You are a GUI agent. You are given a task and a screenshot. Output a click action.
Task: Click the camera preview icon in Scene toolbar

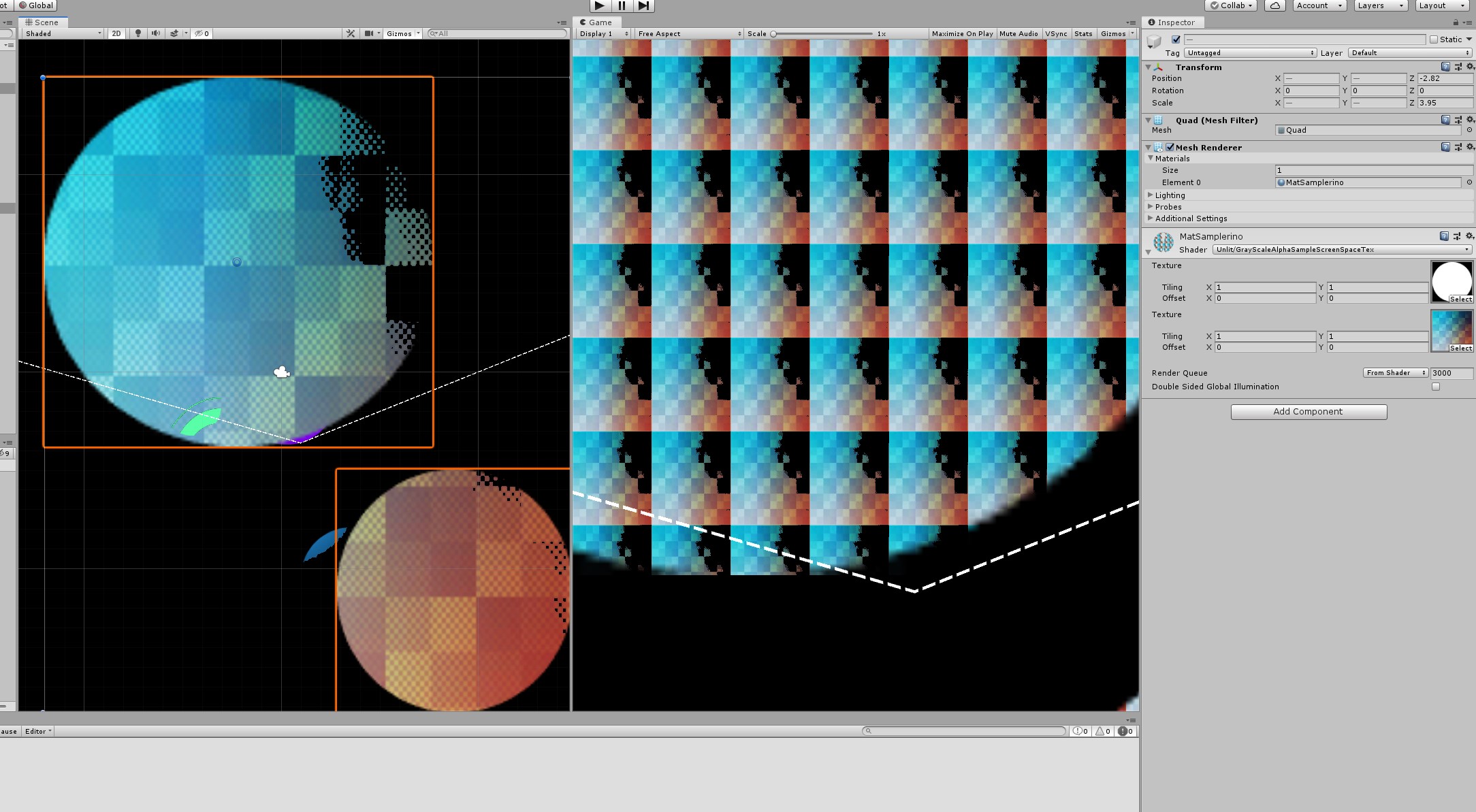coord(370,33)
